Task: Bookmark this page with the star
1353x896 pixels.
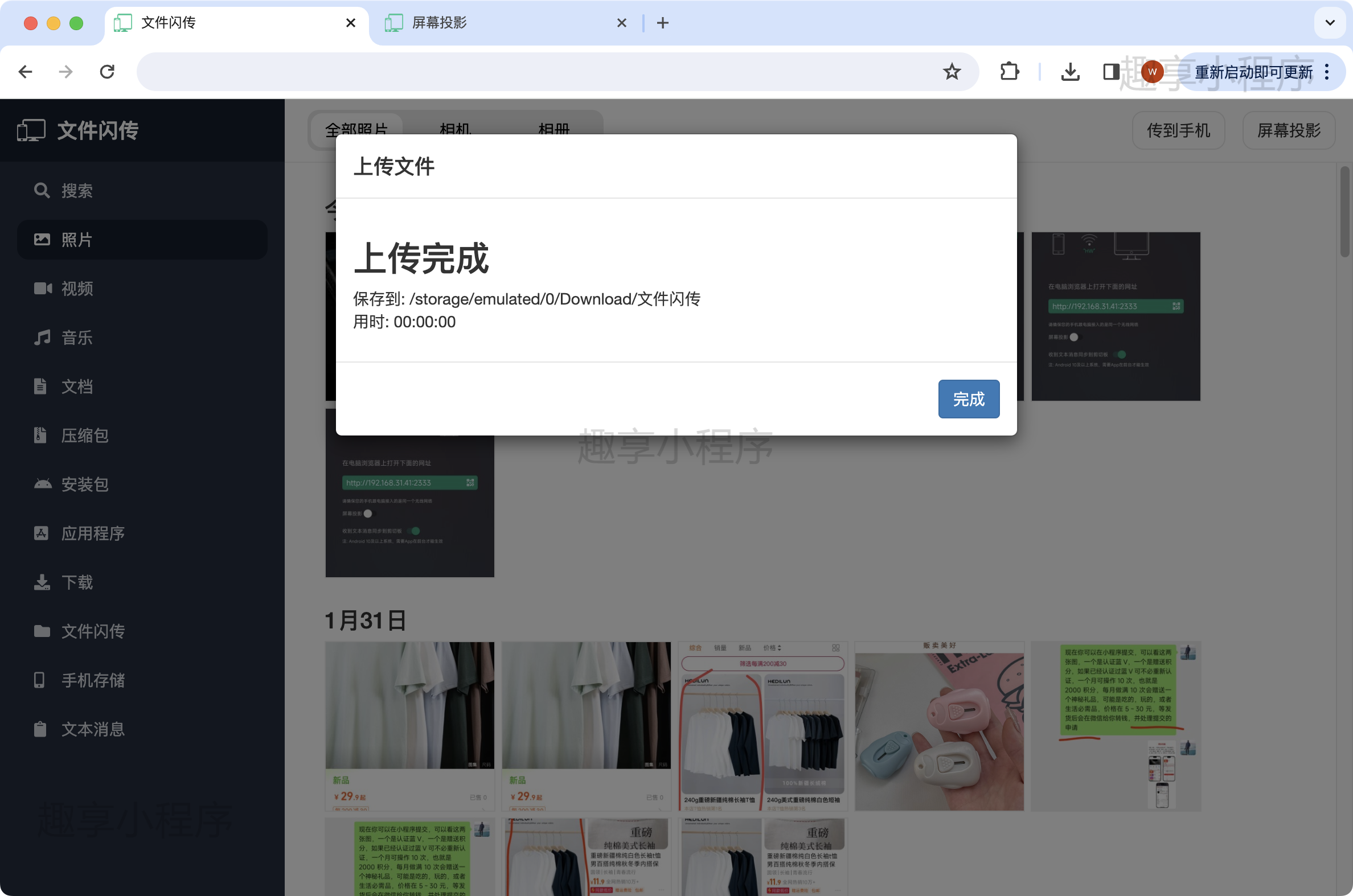Action: 952,71
